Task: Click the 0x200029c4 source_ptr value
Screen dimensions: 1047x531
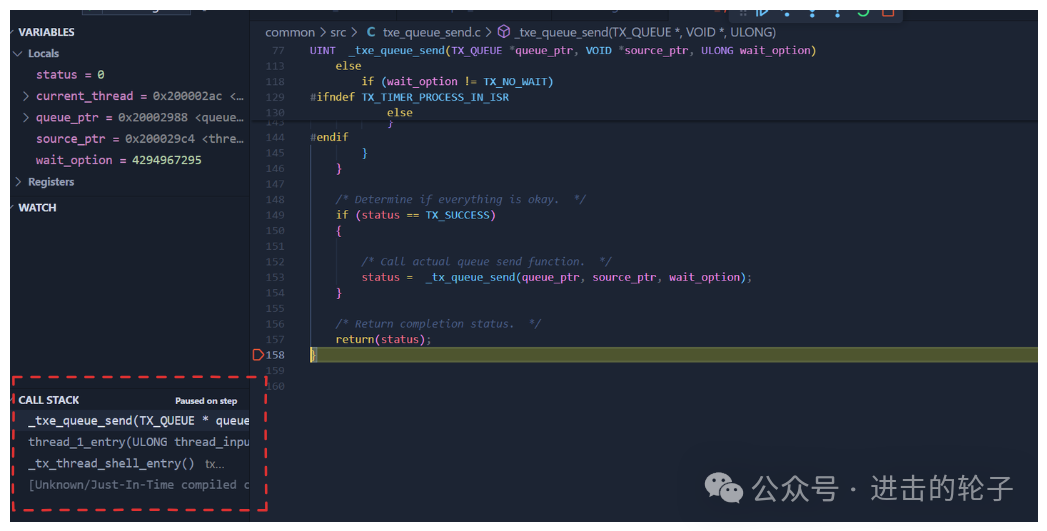Action: [160, 139]
